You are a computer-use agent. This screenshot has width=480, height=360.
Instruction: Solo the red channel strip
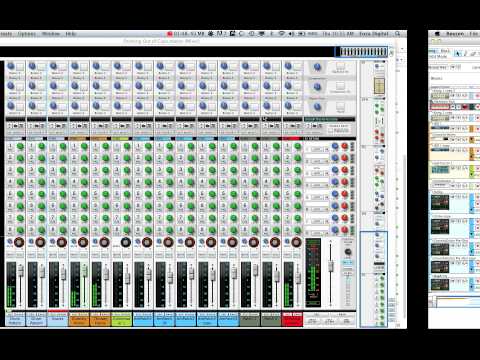[297, 255]
